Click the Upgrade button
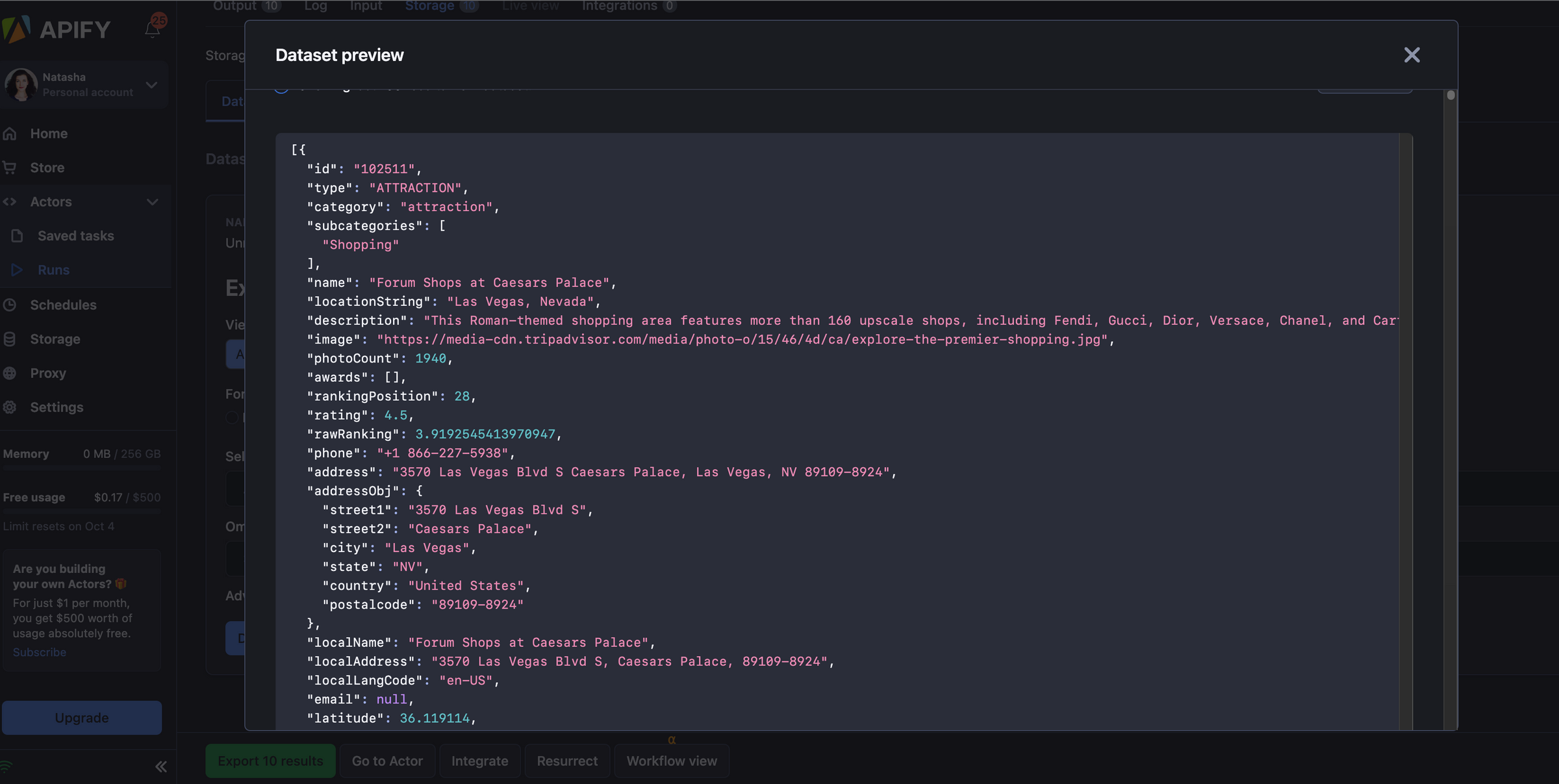Screen dimensions: 1559x784 click(82, 718)
